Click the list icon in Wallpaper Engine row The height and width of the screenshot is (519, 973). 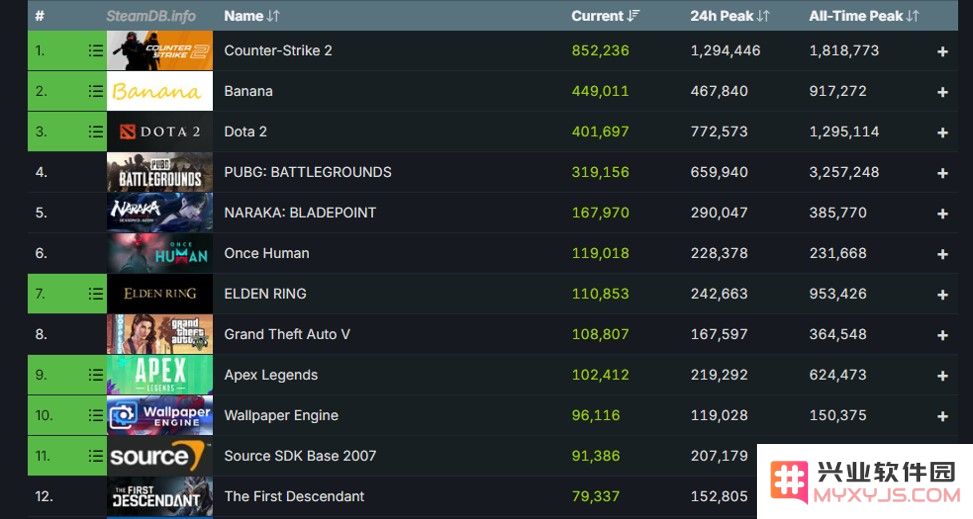click(96, 415)
